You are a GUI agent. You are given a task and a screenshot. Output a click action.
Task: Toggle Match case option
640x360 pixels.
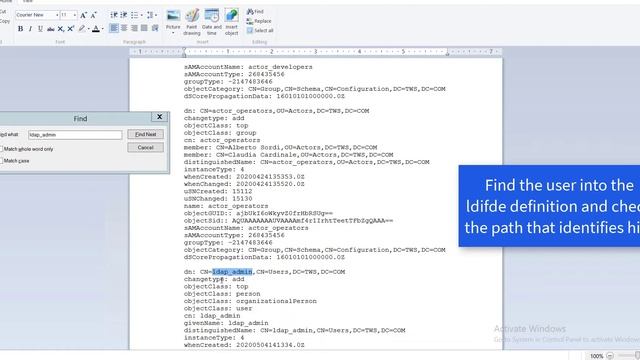(x=15, y=161)
